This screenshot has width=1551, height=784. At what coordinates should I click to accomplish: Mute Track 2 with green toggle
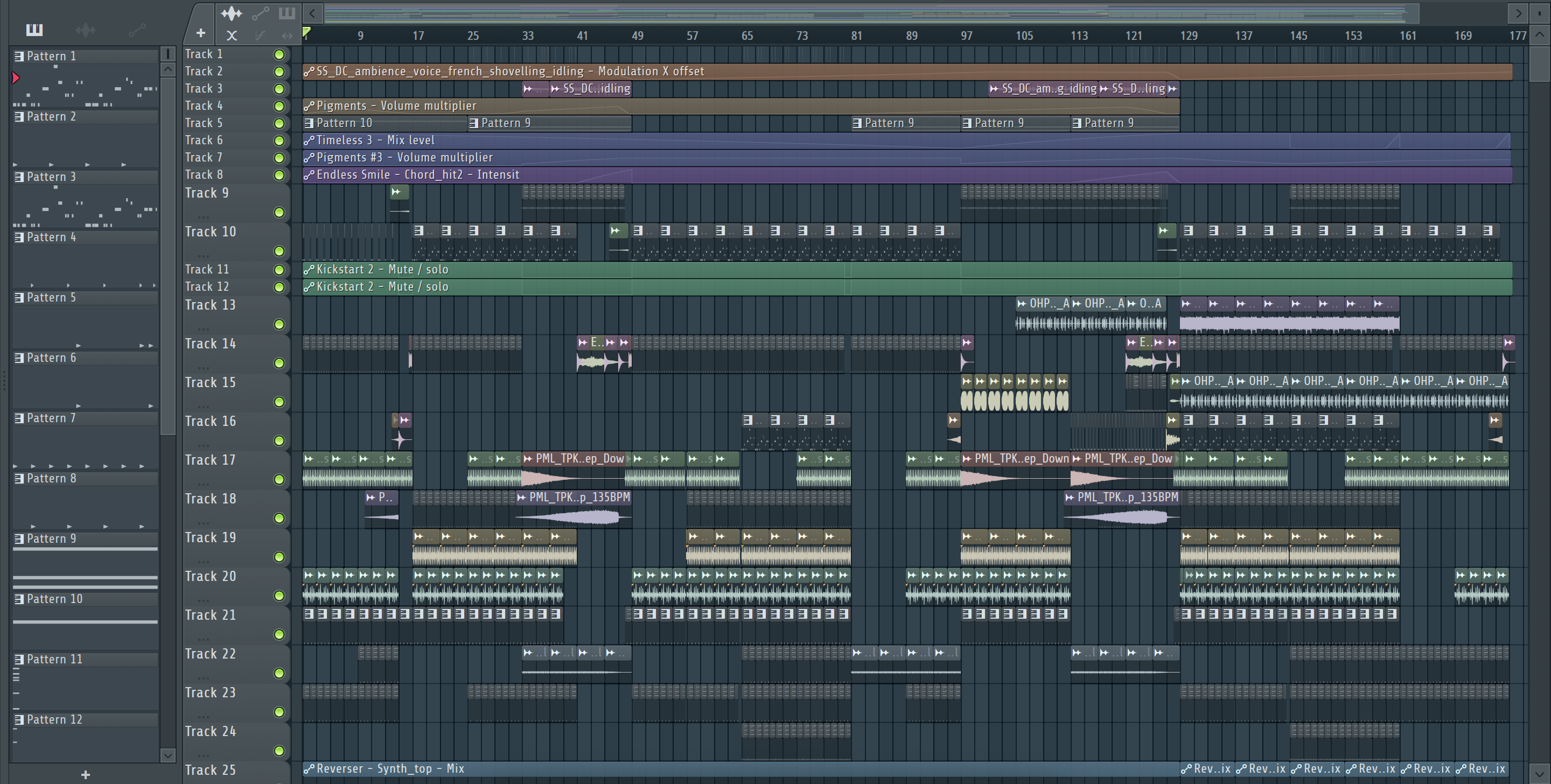coord(279,72)
